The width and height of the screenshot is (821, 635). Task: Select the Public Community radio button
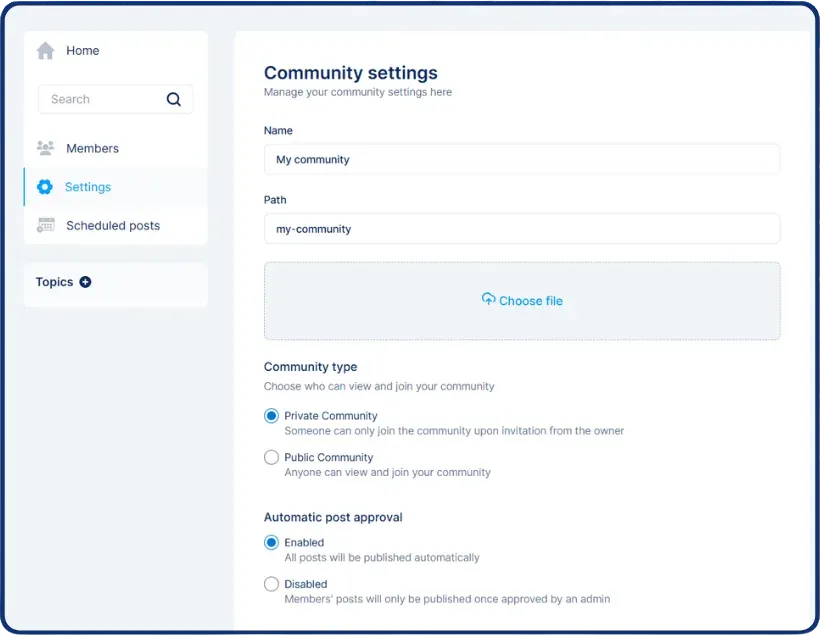[271, 457]
